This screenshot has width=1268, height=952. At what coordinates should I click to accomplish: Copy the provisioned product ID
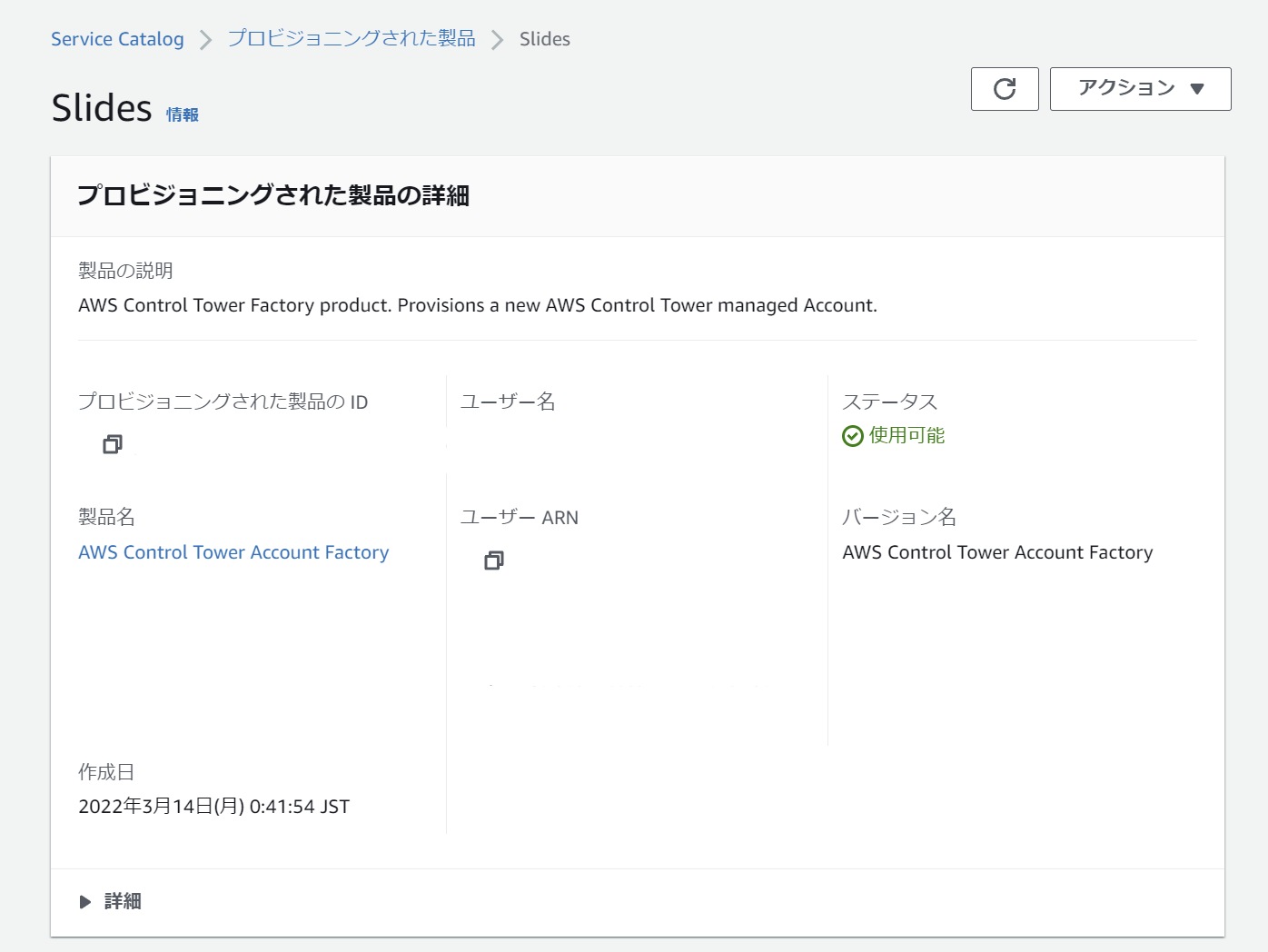(113, 444)
